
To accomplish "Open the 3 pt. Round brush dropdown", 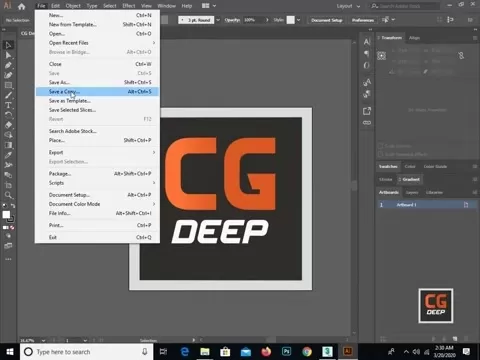I will [218, 20].
